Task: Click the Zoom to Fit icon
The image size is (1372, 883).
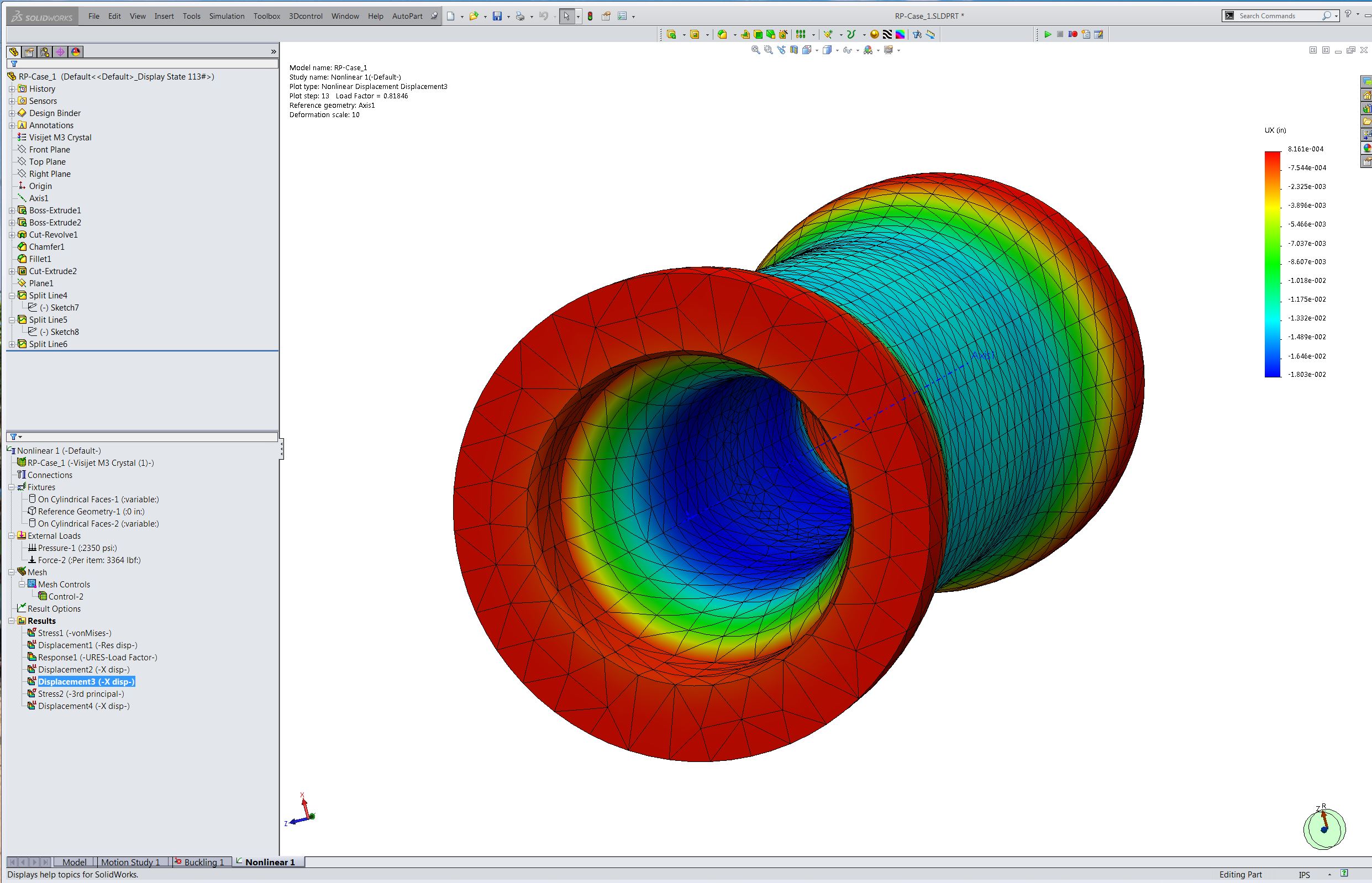Action: click(756, 50)
